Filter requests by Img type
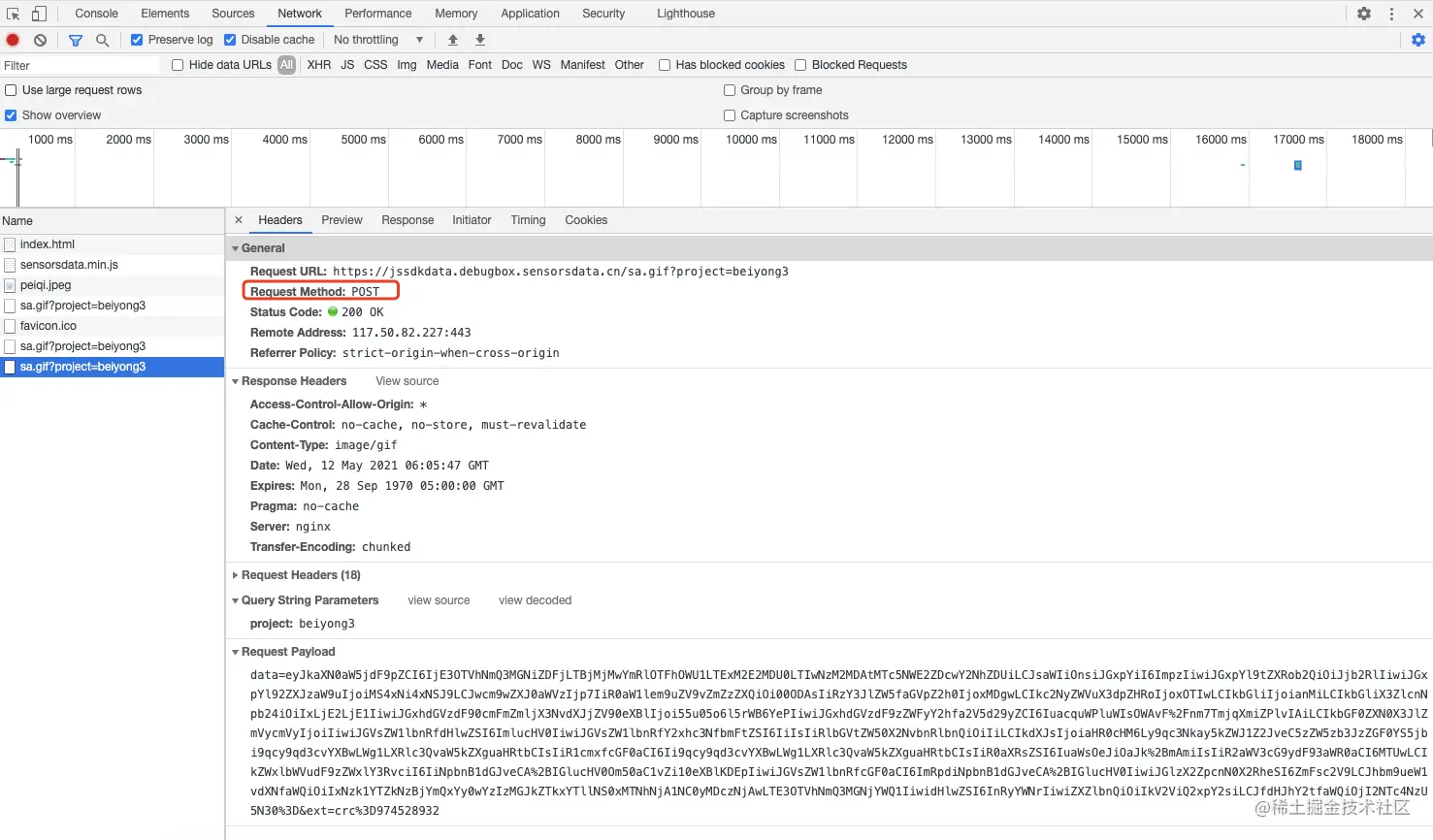 tap(407, 65)
